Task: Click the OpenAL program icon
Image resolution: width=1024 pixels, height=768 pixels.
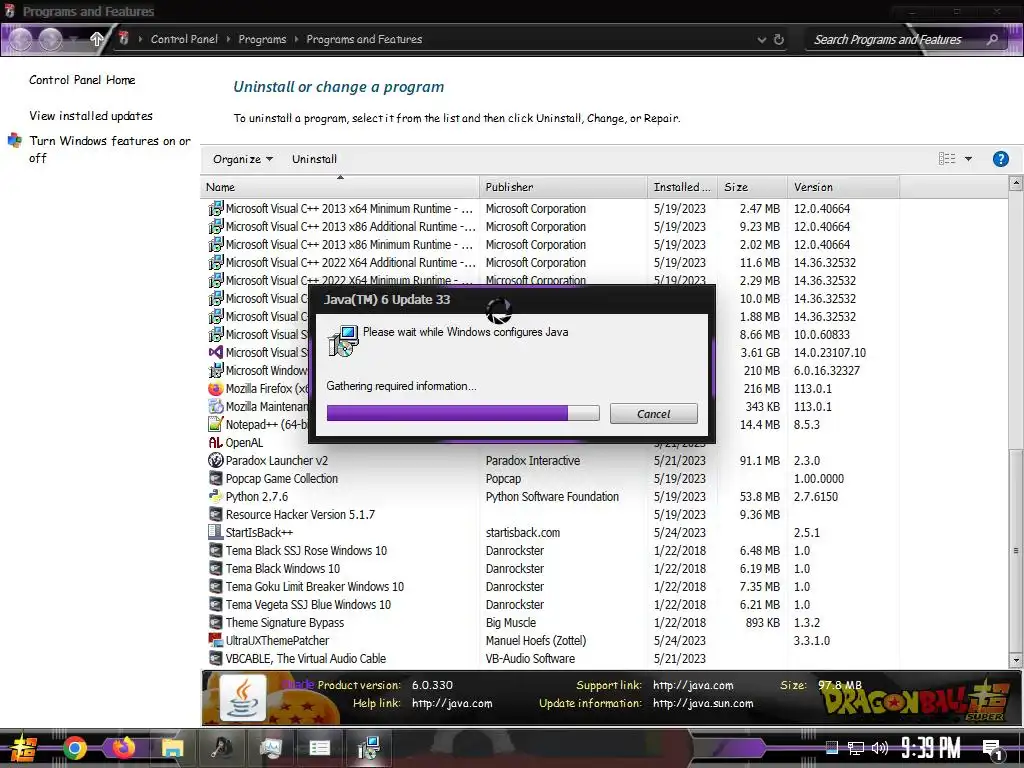Action: point(216,442)
